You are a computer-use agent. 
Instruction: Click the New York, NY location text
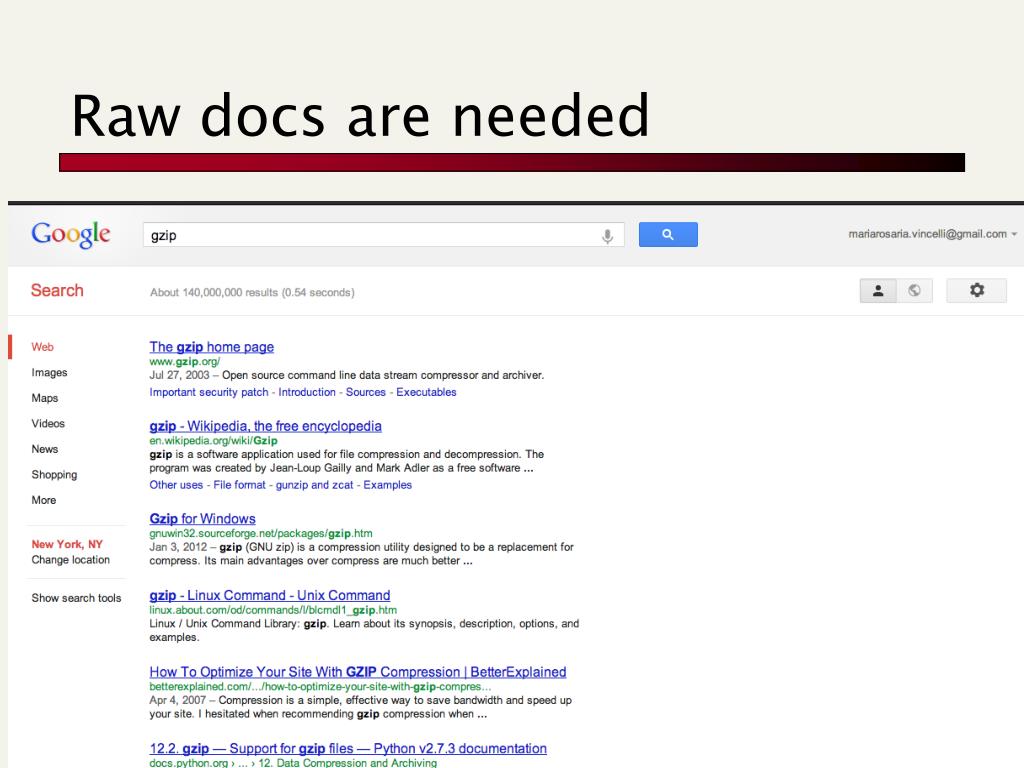pos(67,544)
